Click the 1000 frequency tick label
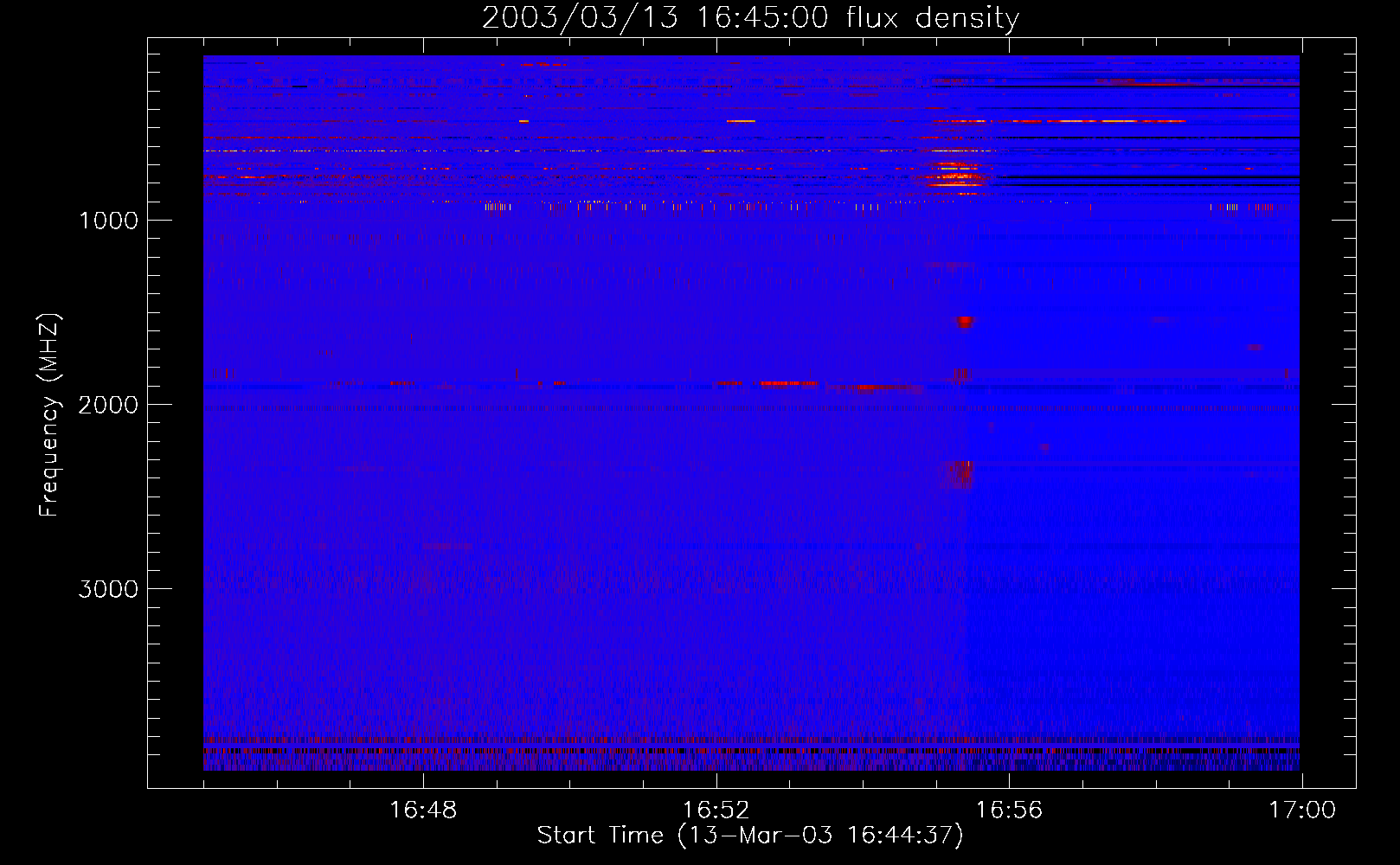Screen dimensions: 1400x865 click(108, 221)
